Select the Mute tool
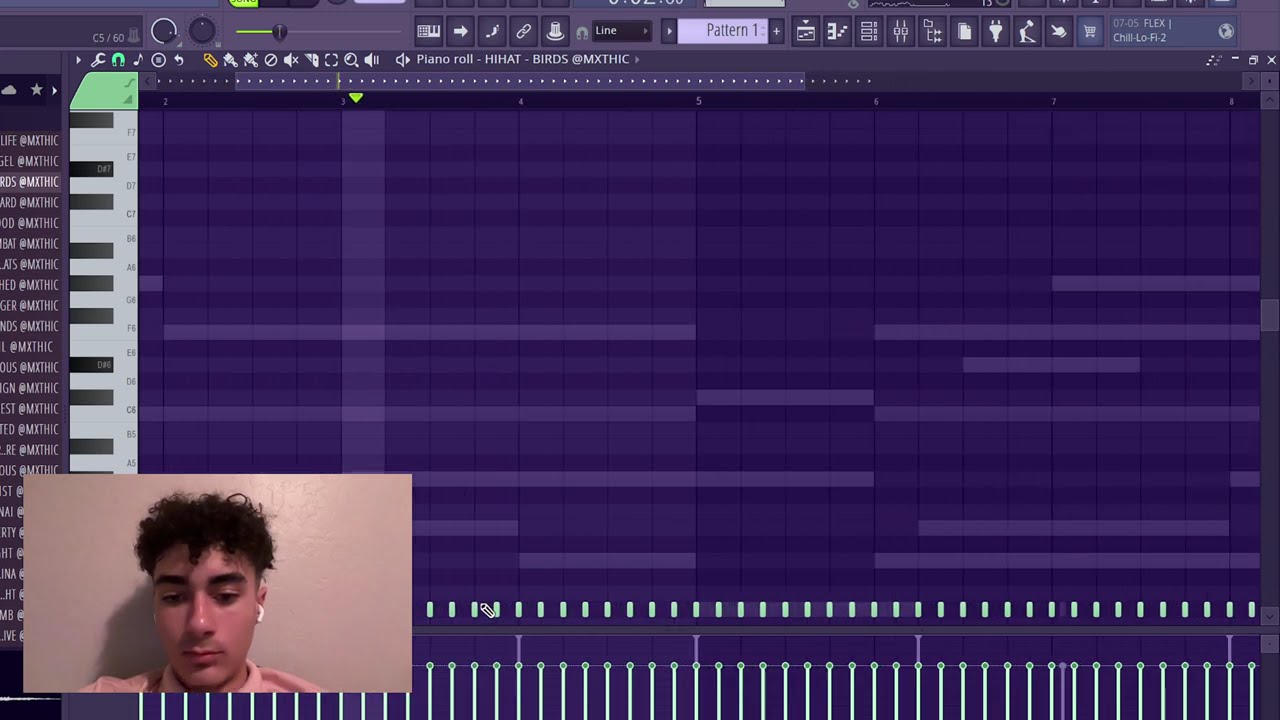This screenshot has width=1280, height=720. tap(291, 60)
